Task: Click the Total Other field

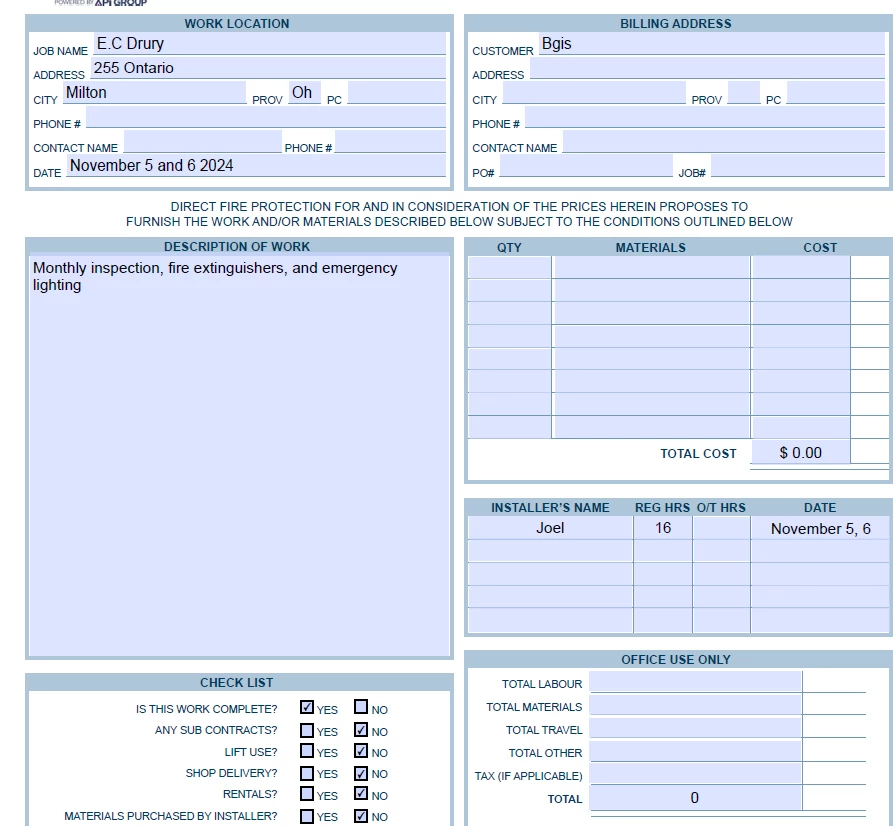Action: tap(696, 751)
